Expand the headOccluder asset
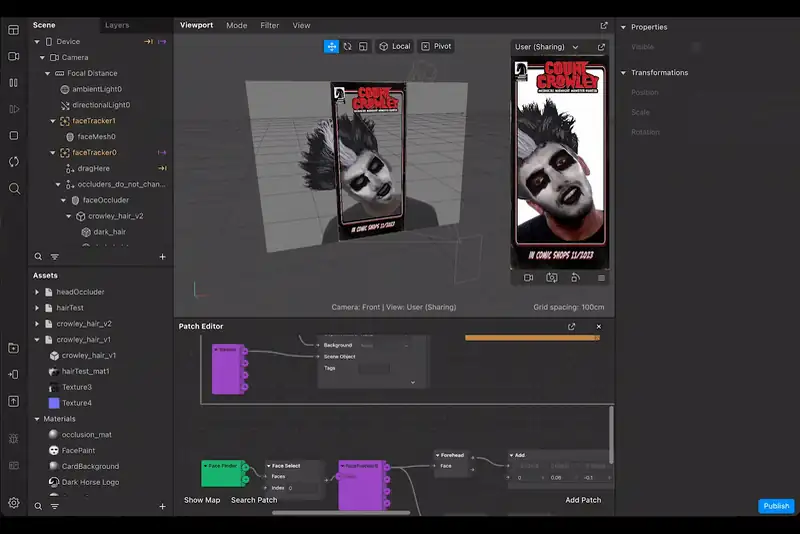The image size is (800, 534). (x=37, y=292)
